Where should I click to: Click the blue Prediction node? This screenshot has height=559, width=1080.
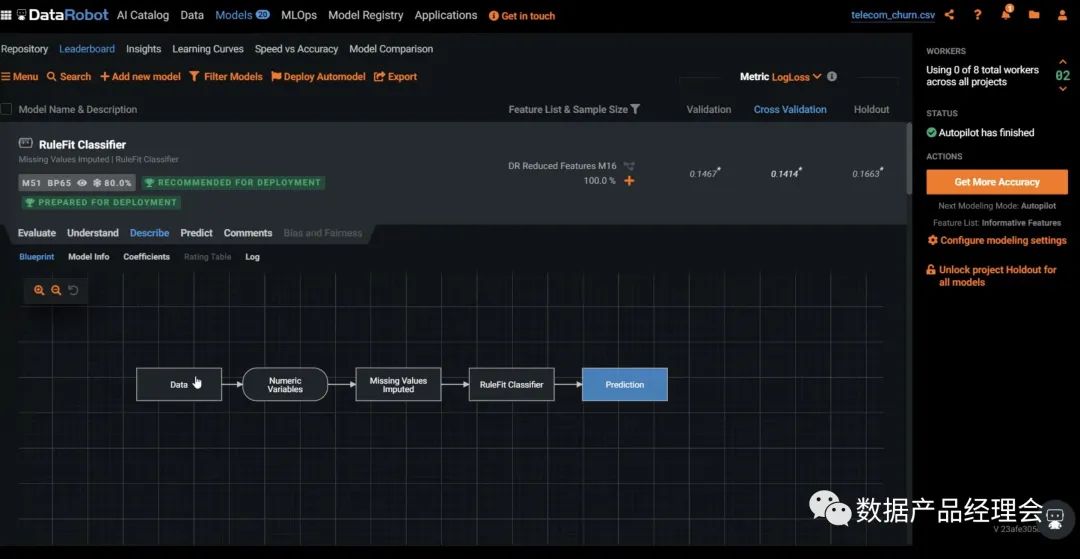coord(625,384)
